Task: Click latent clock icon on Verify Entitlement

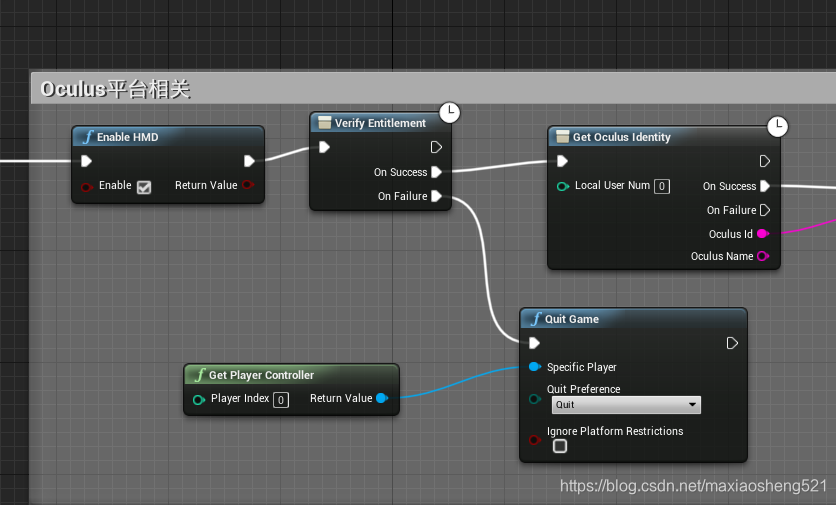Action: [x=450, y=113]
